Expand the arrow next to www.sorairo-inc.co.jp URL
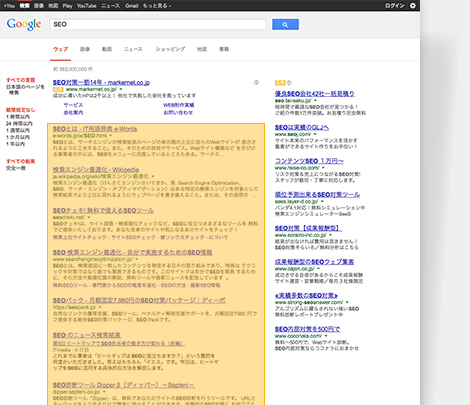The image size is (470, 405). [x=331, y=235]
